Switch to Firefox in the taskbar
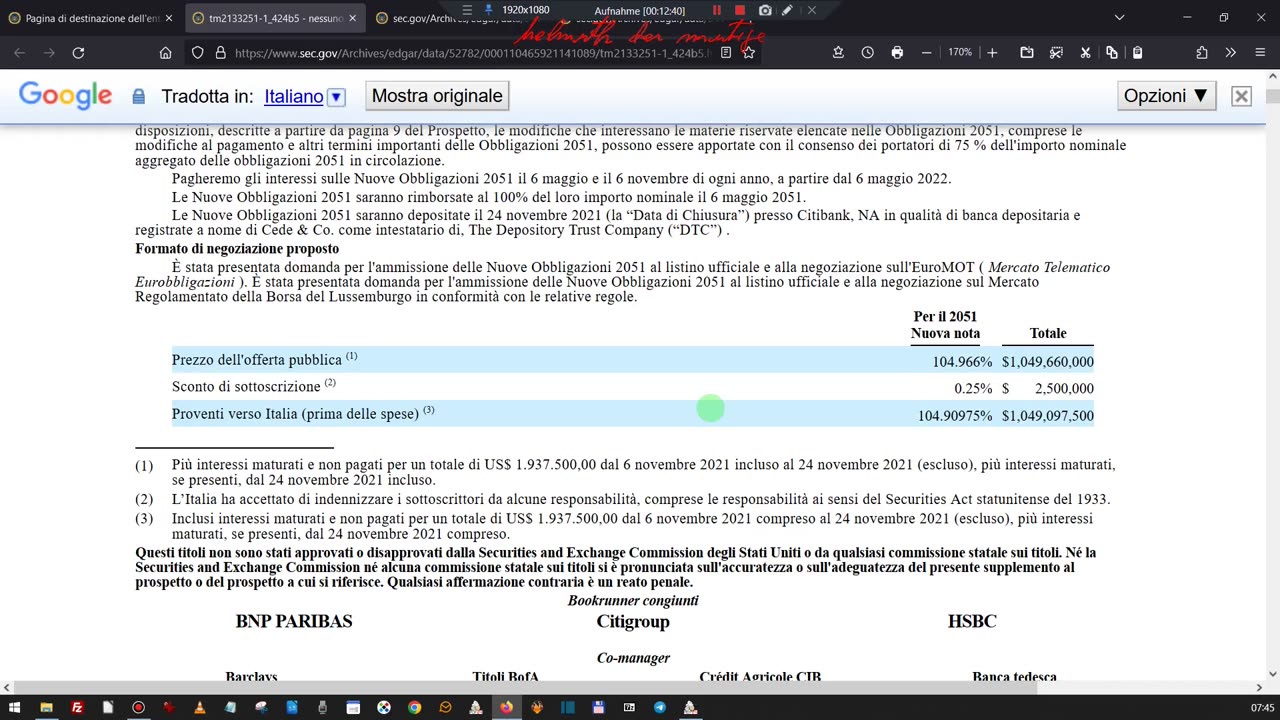The image size is (1280, 720). [506, 707]
